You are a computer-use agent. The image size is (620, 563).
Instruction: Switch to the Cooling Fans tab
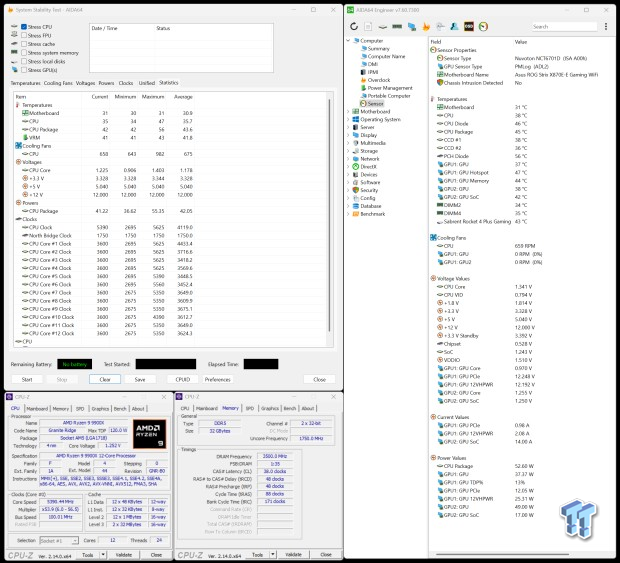pos(58,83)
